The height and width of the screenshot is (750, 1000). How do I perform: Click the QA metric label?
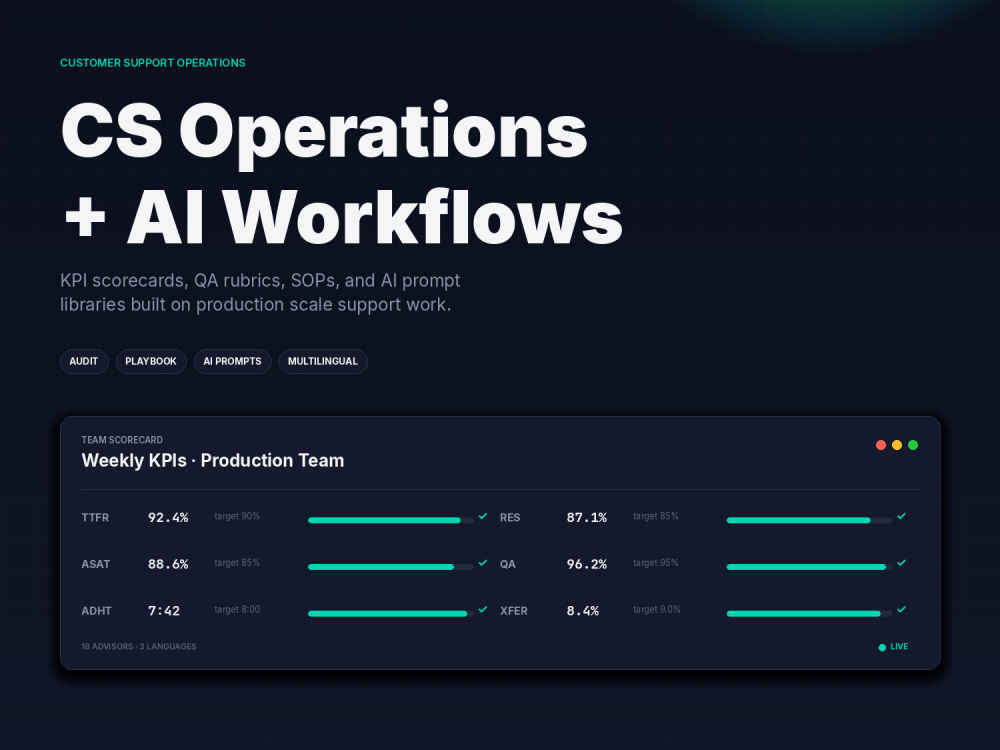(x=508, y=564)
